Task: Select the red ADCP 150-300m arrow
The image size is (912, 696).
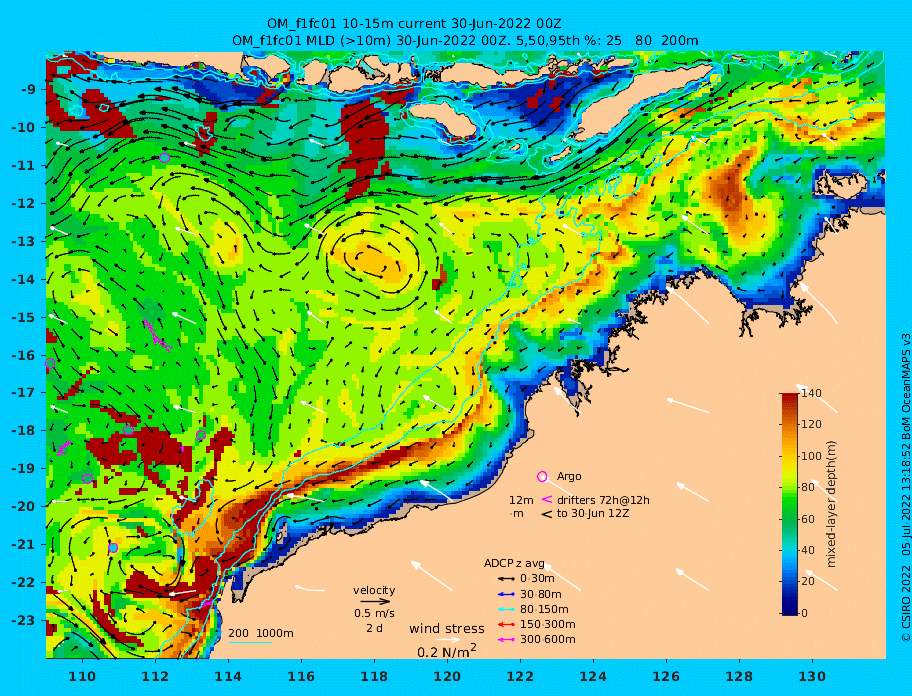Action: (x=506, y=624)
